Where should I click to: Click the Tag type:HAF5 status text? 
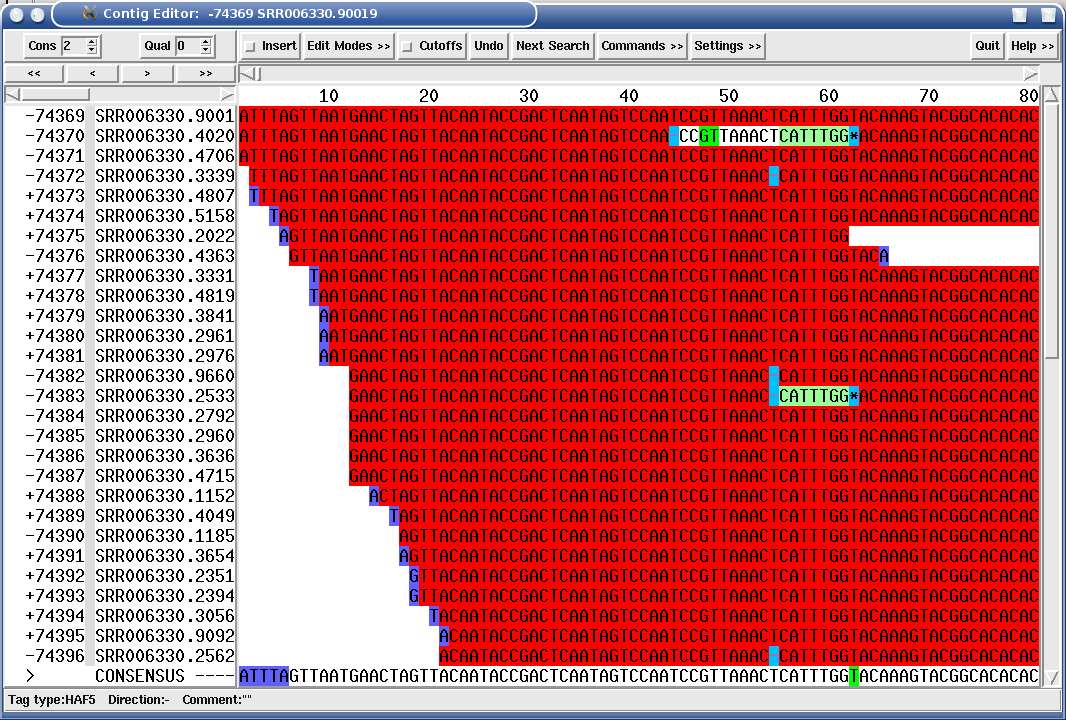click(x=52, y=700)
